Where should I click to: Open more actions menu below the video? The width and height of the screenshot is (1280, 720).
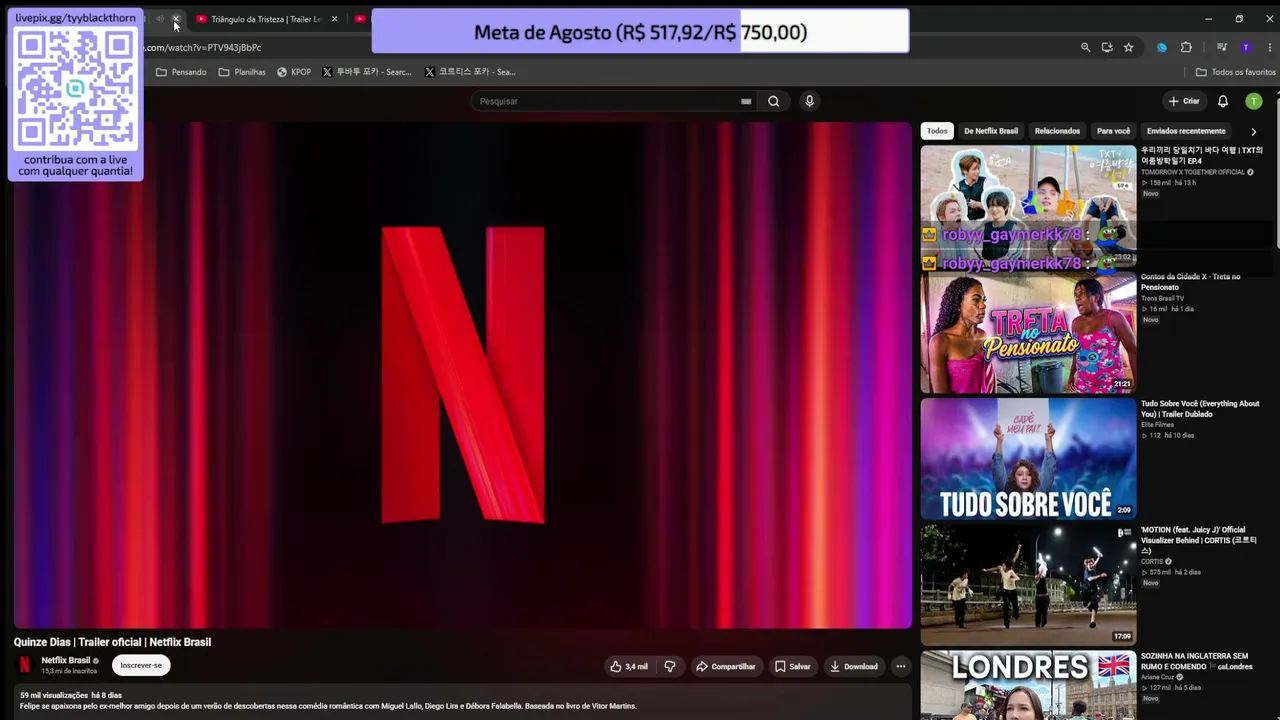pos(900,666)
